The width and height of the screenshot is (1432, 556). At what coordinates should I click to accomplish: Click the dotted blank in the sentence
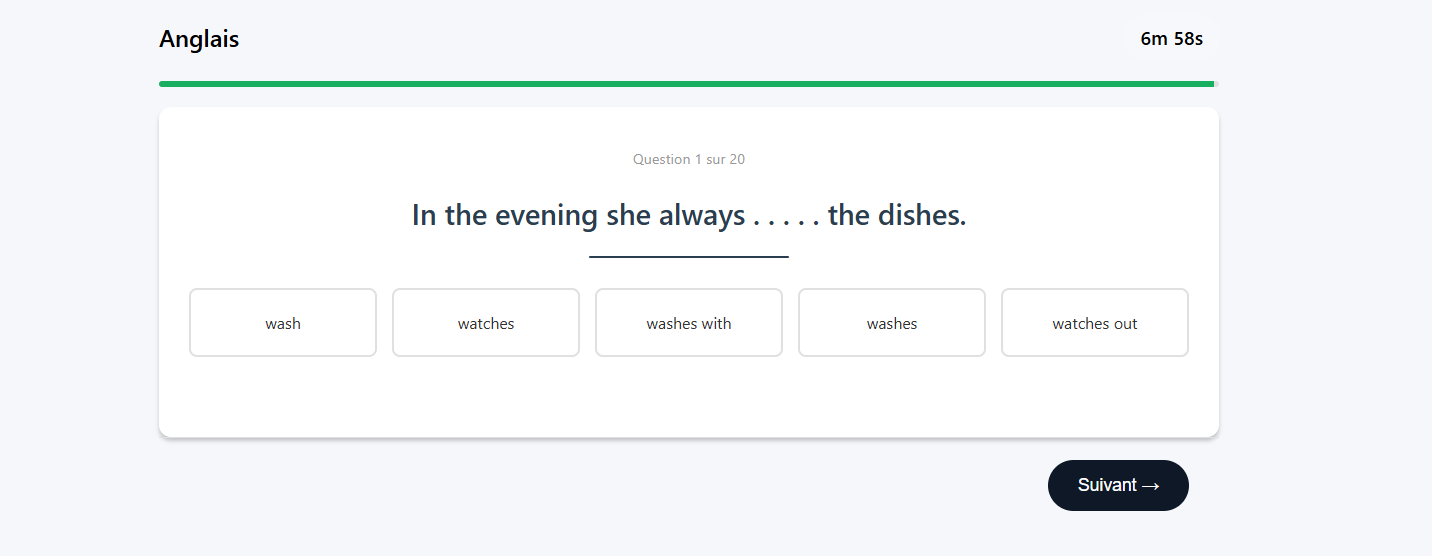click(786, 216)
